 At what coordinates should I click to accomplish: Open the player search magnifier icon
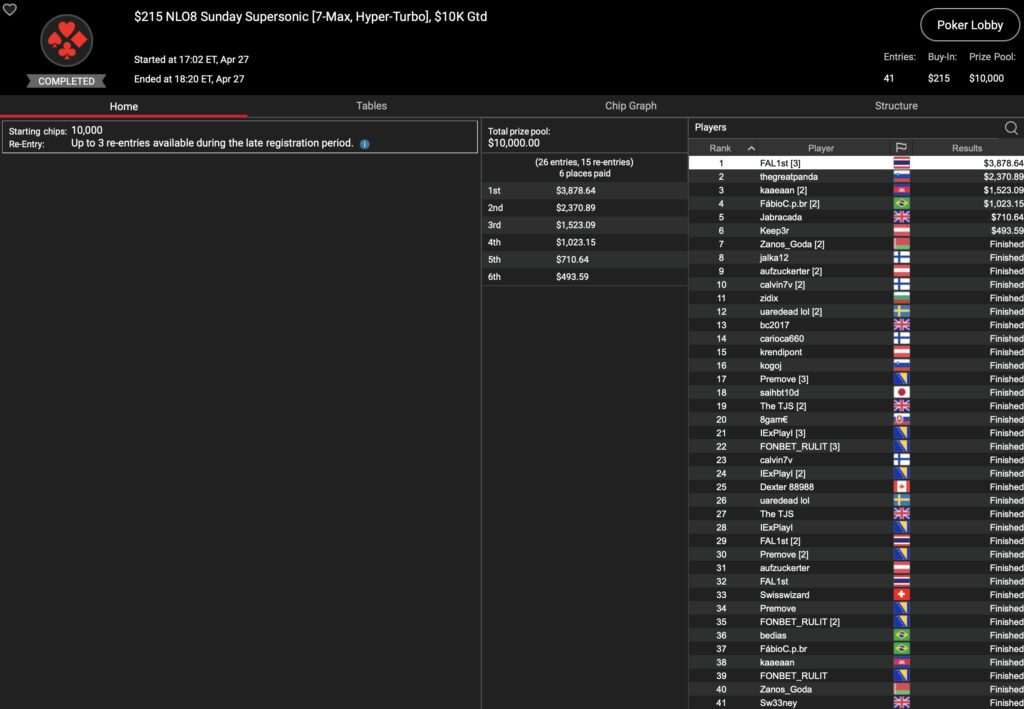1011,128
